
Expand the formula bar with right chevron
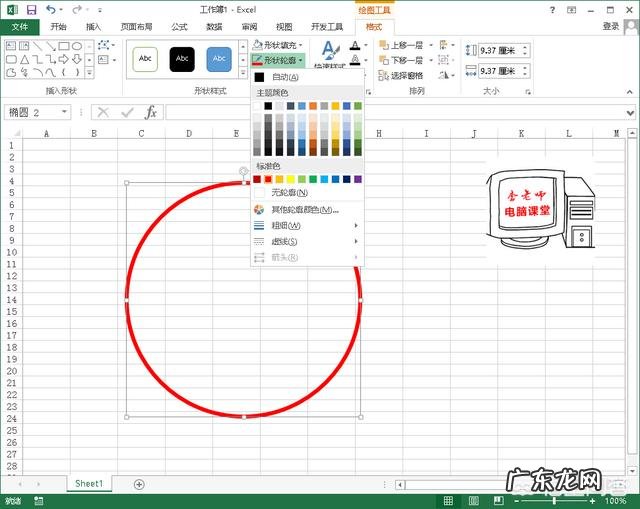[x=631, y=112]
